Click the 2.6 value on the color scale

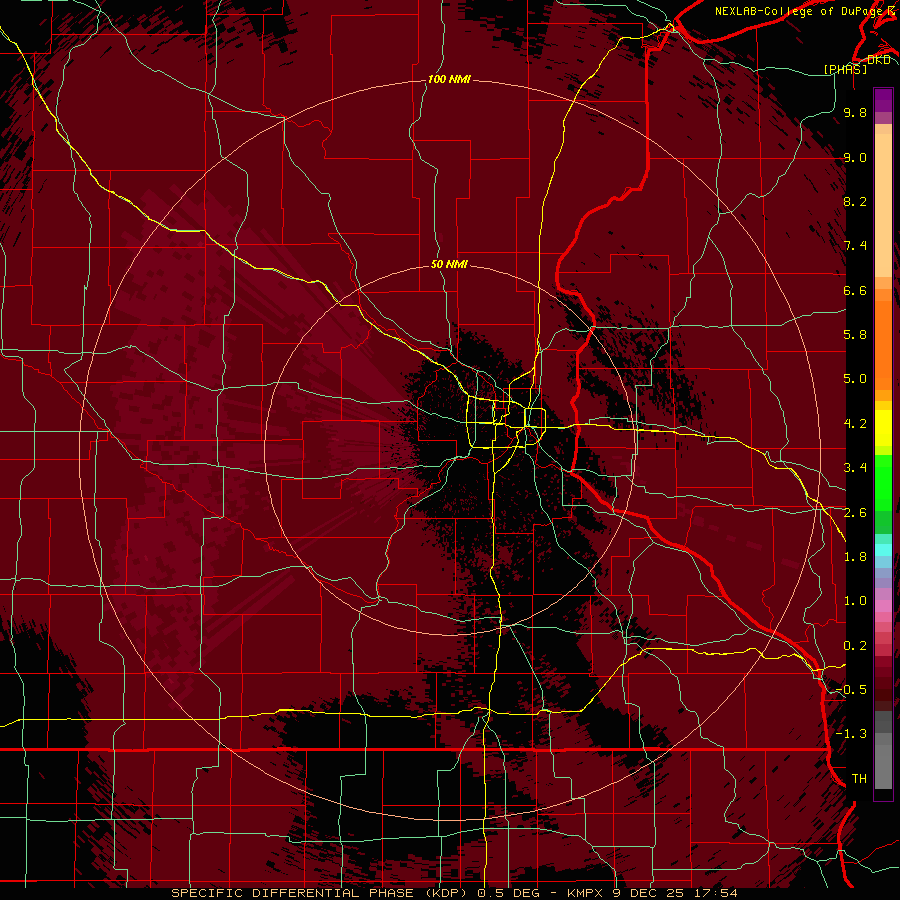coord(855,513)
